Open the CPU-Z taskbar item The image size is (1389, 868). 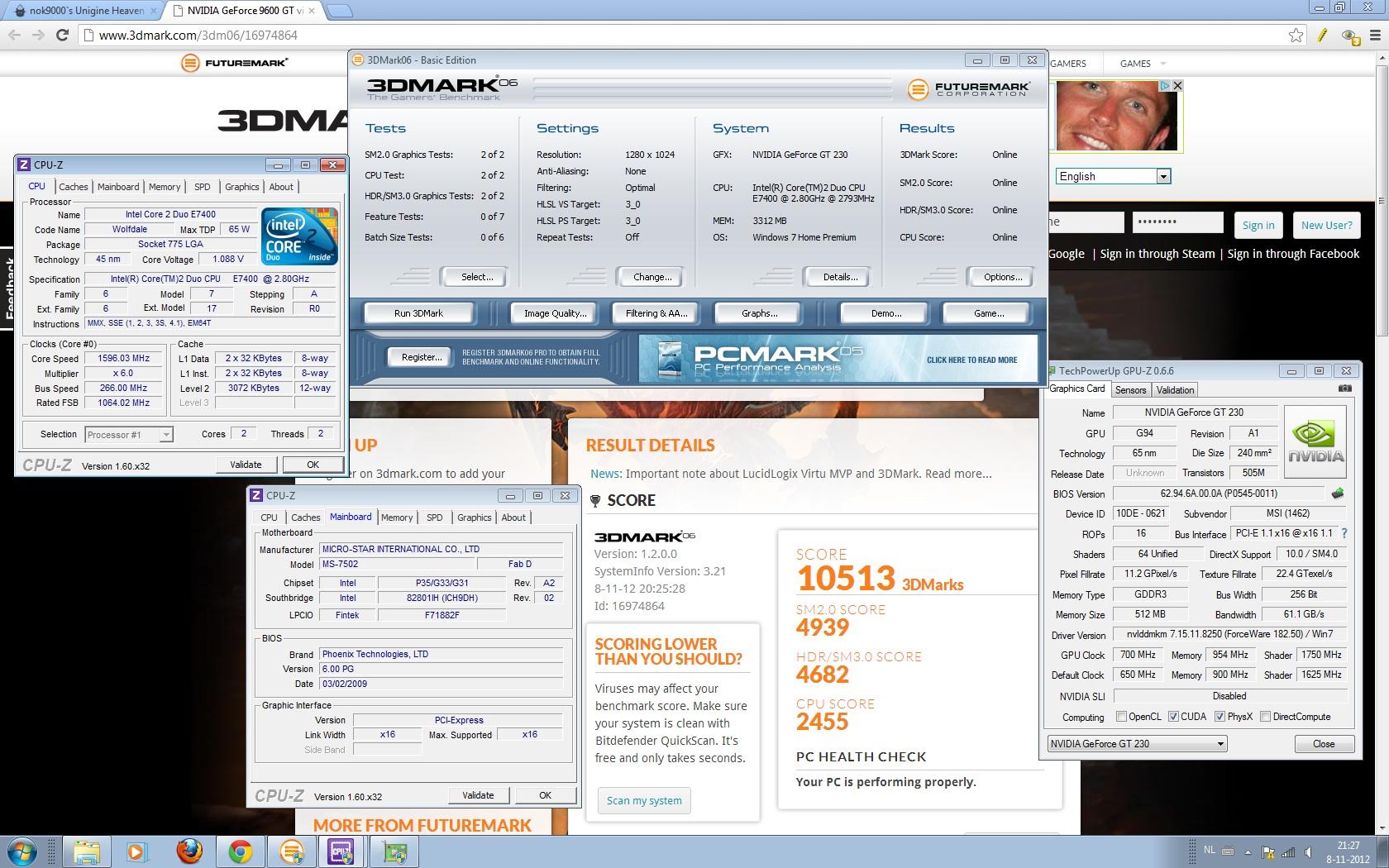tap(341, 851)
